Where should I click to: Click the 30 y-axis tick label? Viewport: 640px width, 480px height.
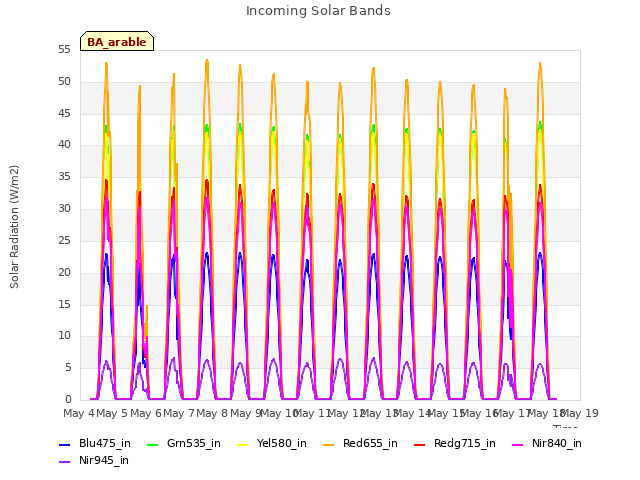click(64, 209)
